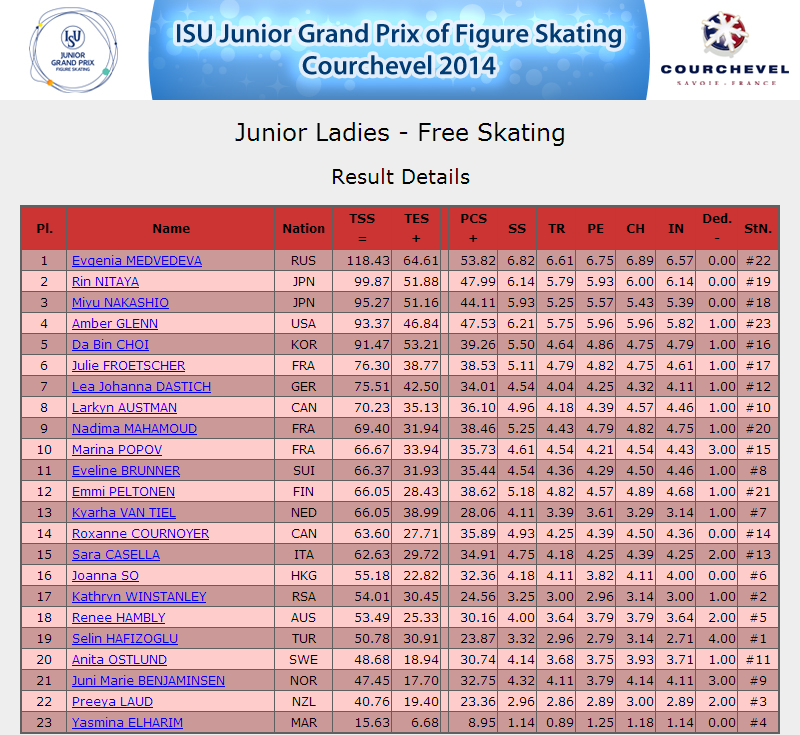Open Selin HAFIZOGLU's result link
The width and height of the screenshot is (800, 735).
coord(124,639)
